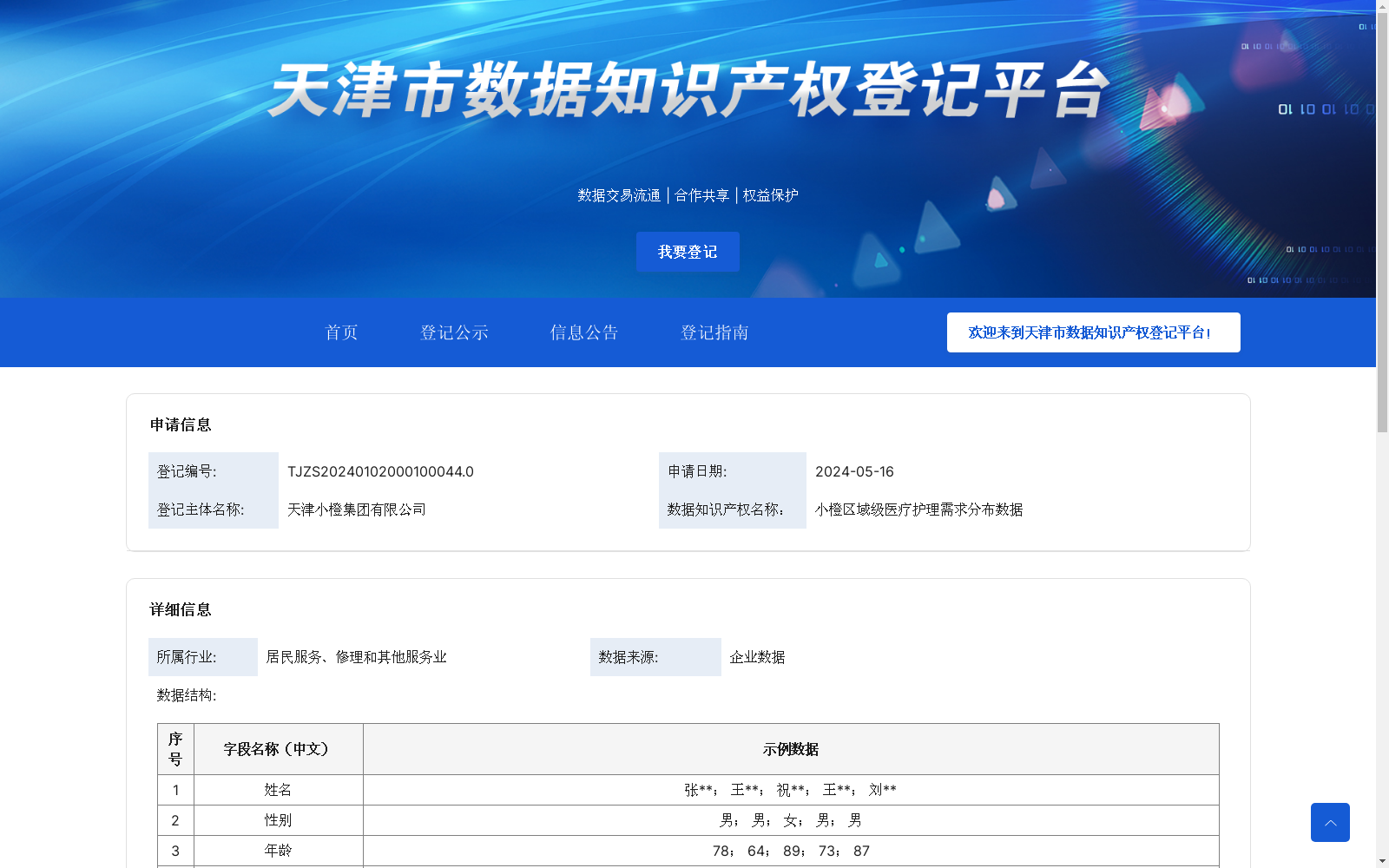Click row number 1 cell

click(x=175, y=790)
